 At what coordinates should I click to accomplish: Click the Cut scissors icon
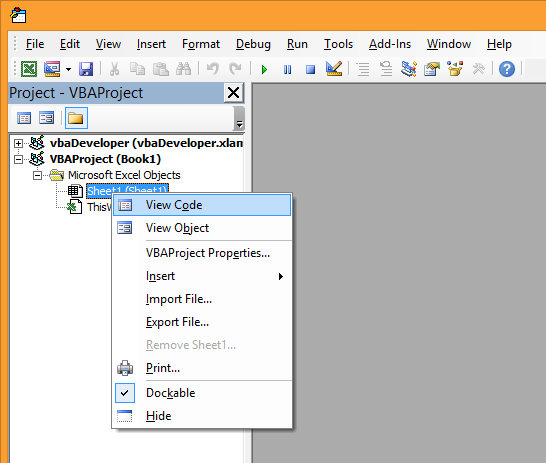coord(114,69)
